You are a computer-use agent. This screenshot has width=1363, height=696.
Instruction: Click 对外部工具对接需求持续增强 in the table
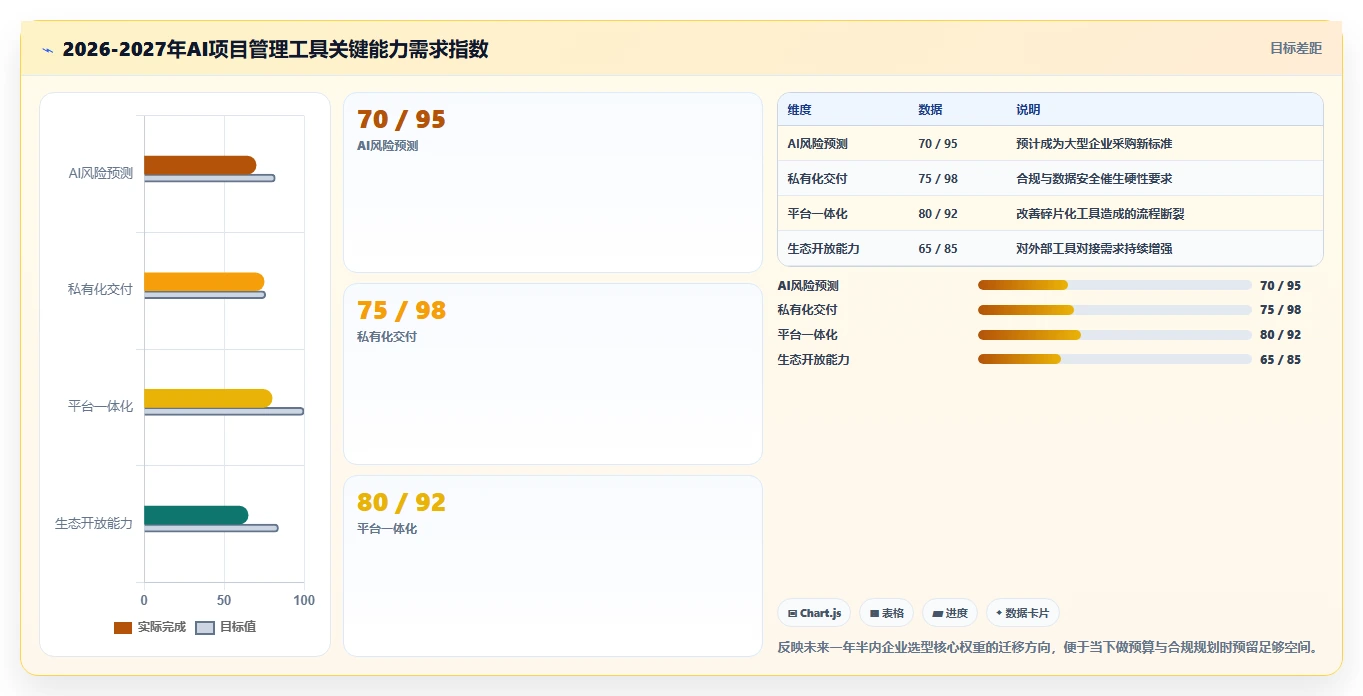click(1094, 249)
